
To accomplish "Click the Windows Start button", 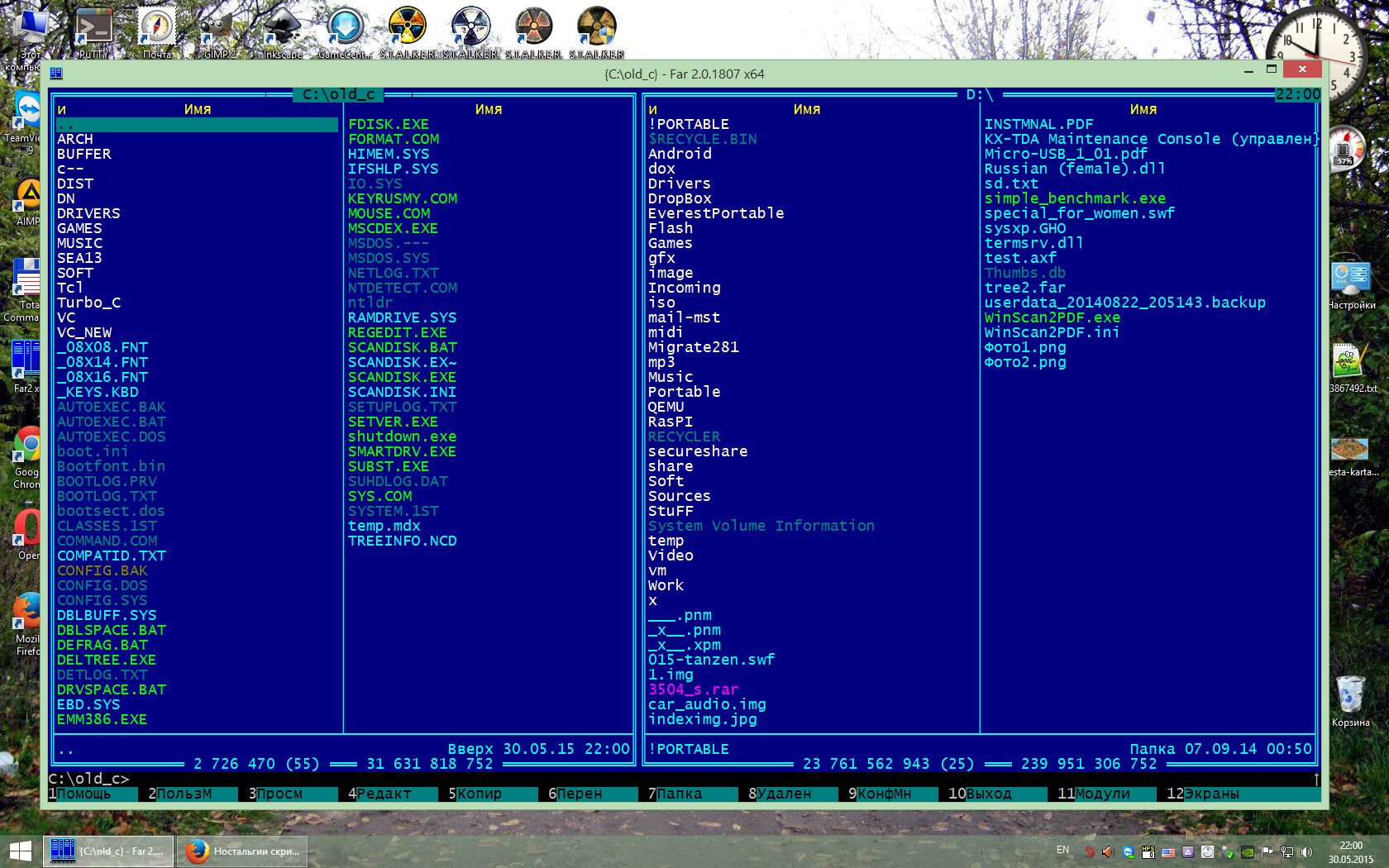I will (20, 851).
